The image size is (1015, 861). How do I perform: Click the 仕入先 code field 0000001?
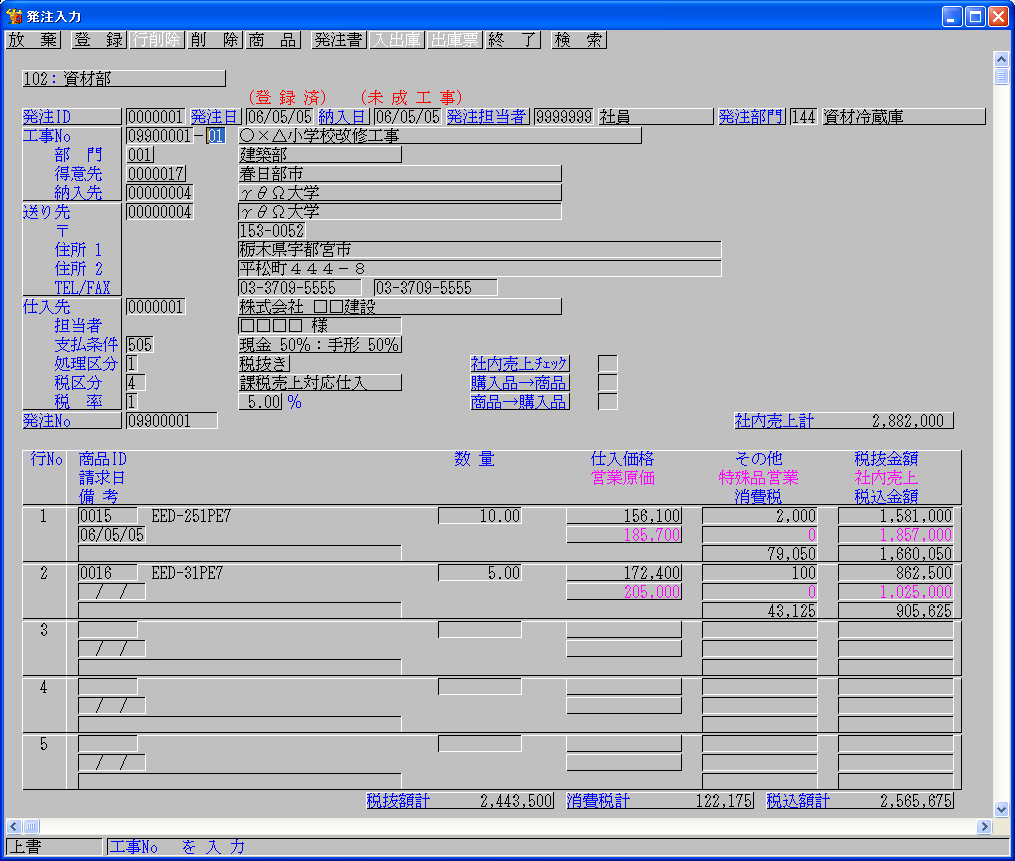156,307
